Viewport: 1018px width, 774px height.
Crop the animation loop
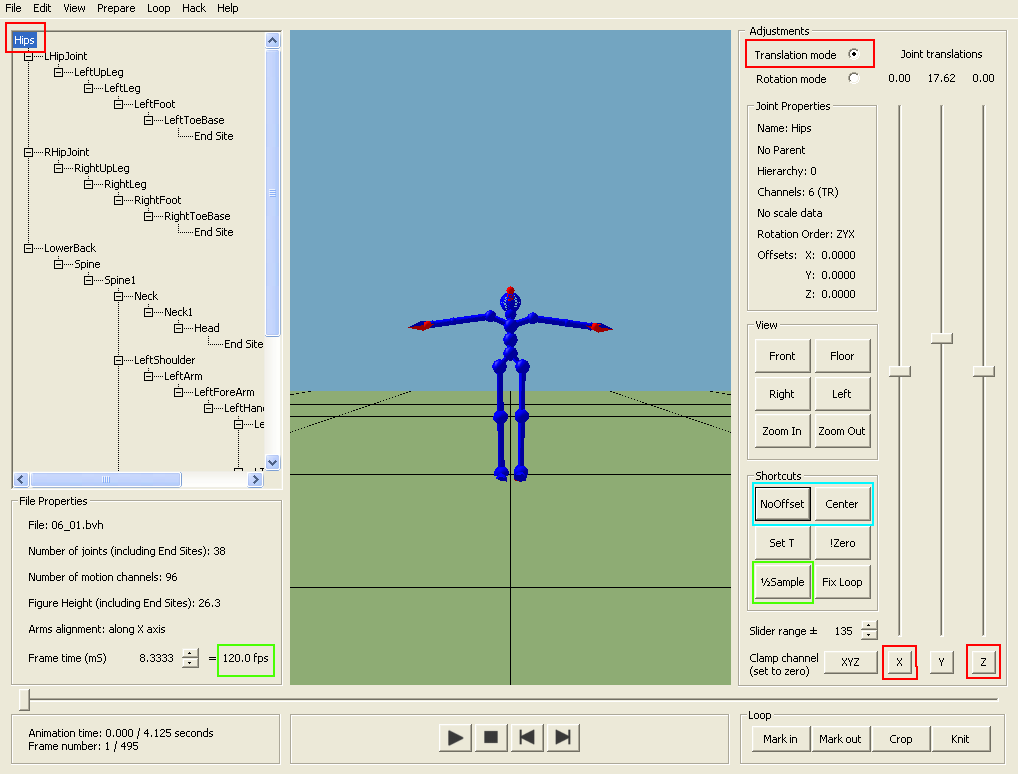[900, 739]
